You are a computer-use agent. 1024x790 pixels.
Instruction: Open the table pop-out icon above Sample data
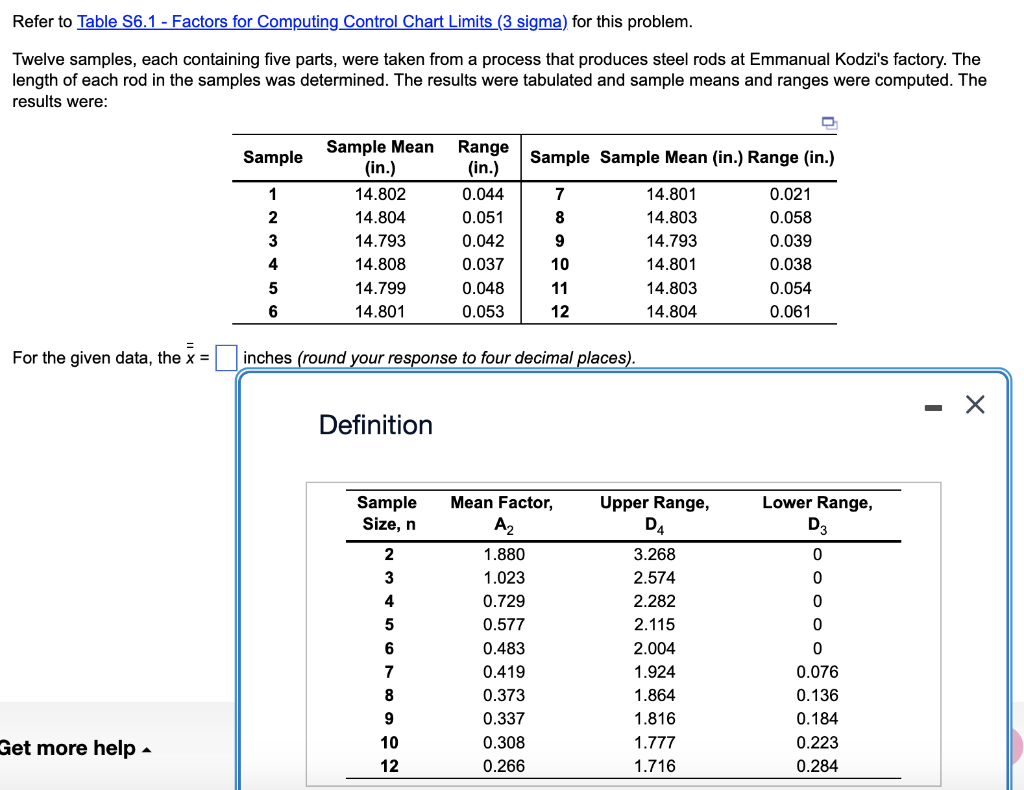[827, 122]
